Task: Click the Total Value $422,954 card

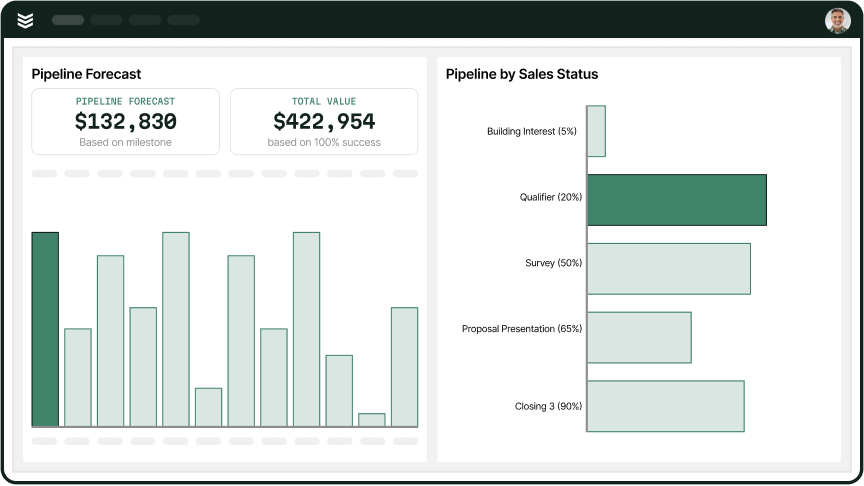Action: pos(324,122)
